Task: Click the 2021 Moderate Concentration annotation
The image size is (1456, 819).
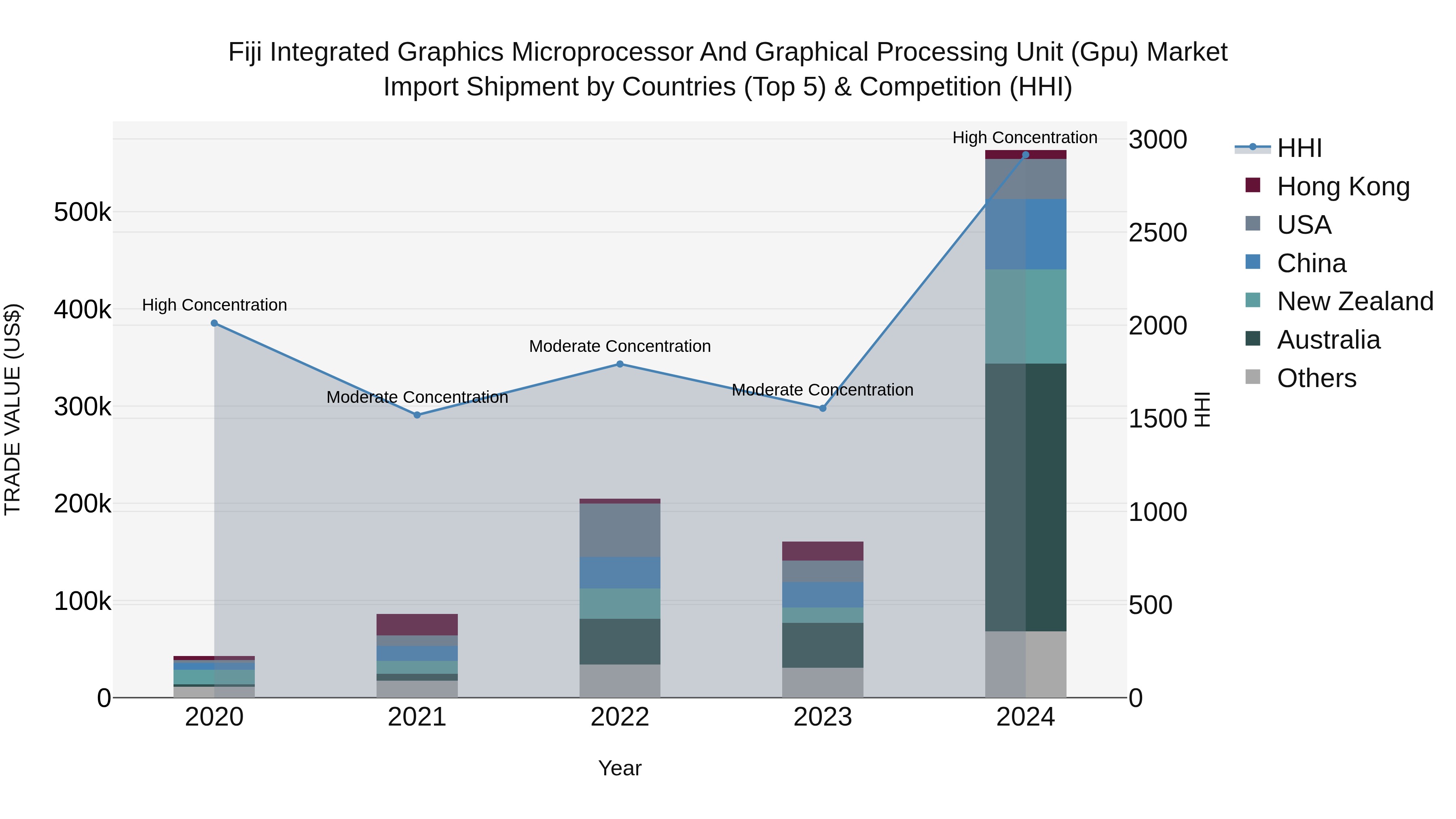Action: point(417,397)
